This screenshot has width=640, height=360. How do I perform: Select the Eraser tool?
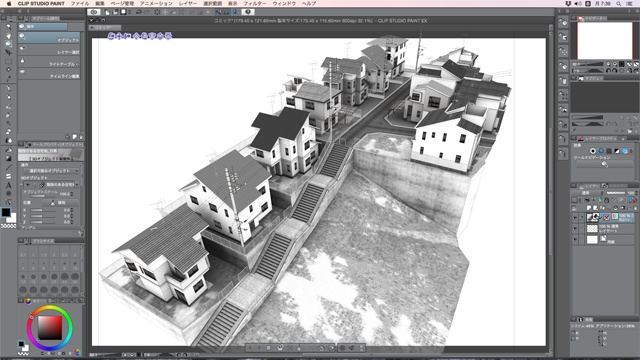point(8,132)
